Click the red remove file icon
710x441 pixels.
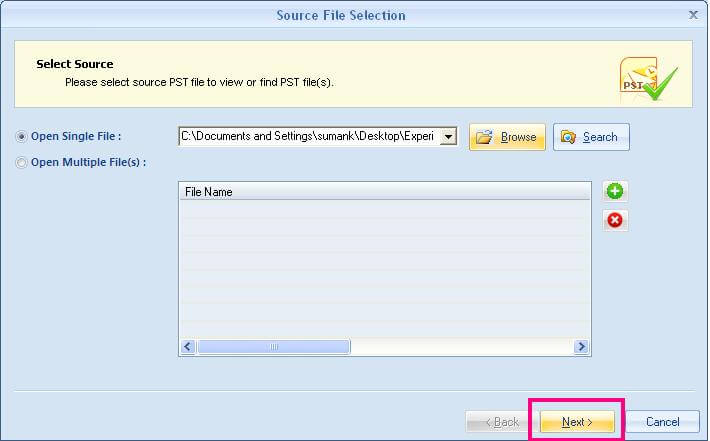tap(615, 220)
